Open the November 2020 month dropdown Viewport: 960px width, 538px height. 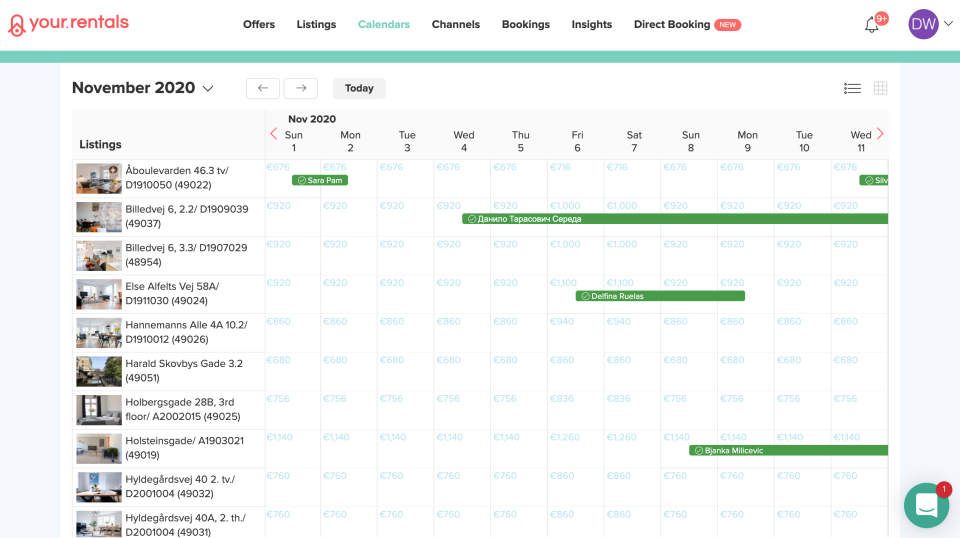(143, 88)
